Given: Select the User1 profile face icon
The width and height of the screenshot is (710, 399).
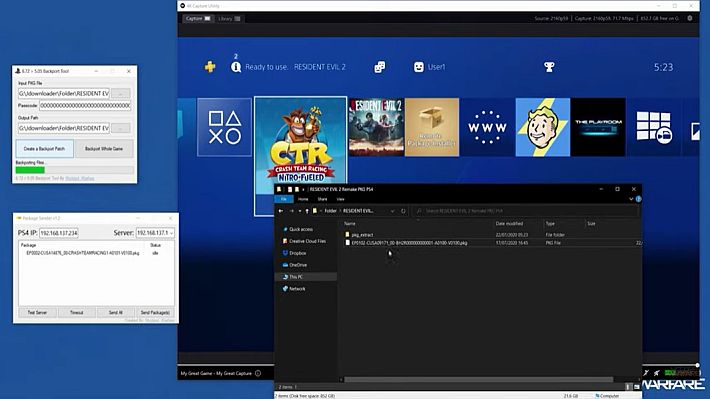Looking at the screenshot, I should coord(419,67).
